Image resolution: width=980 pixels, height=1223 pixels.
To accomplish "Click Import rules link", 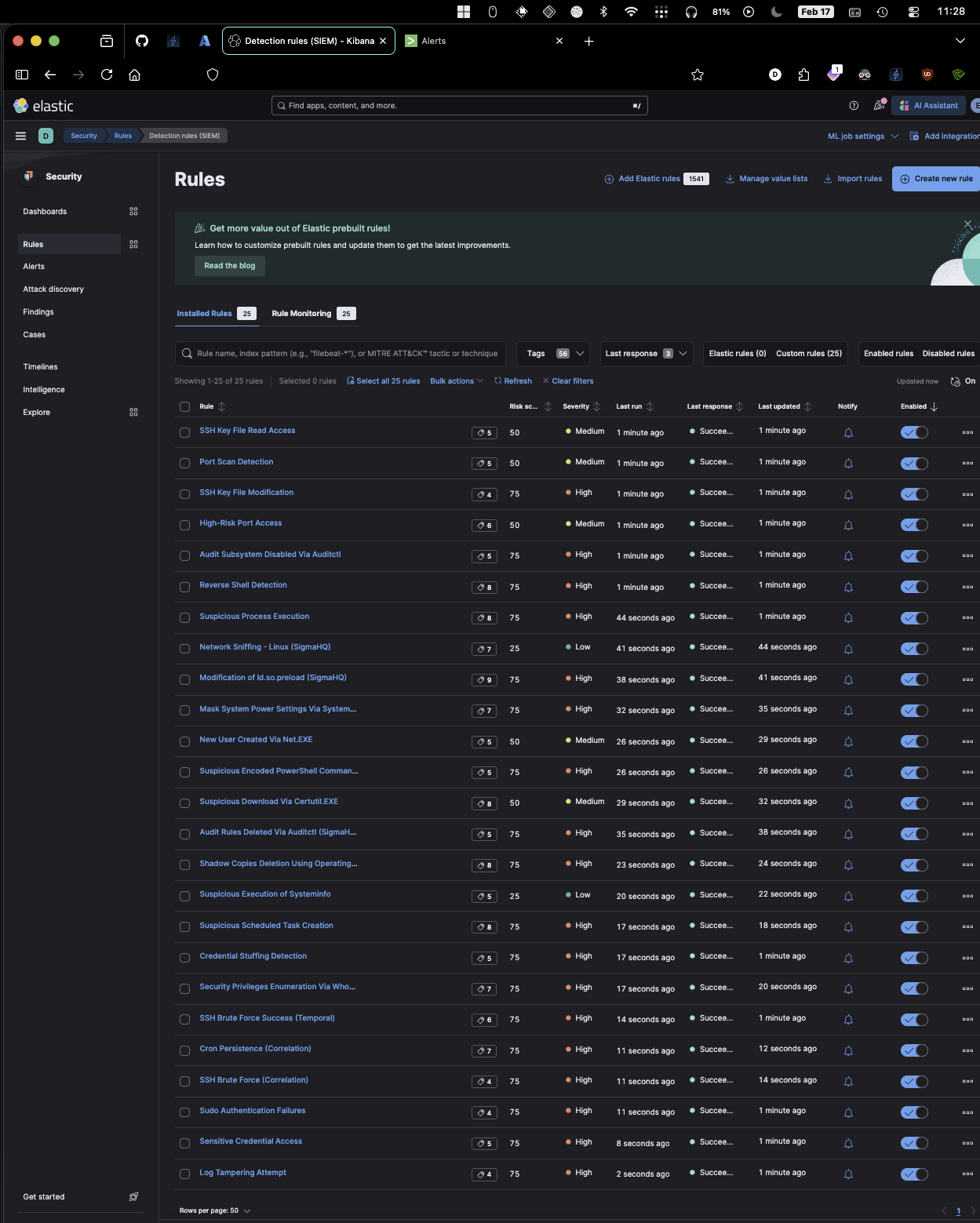I will point(852,179).
